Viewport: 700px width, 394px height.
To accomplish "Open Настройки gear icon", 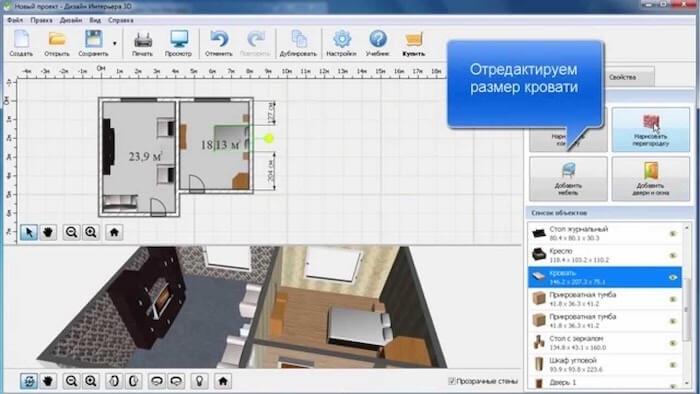I will point(342,43).
